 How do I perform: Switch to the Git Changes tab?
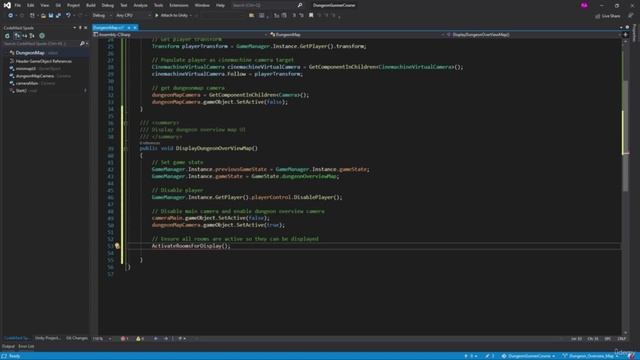pyautogui.click(x=77, y=338)
